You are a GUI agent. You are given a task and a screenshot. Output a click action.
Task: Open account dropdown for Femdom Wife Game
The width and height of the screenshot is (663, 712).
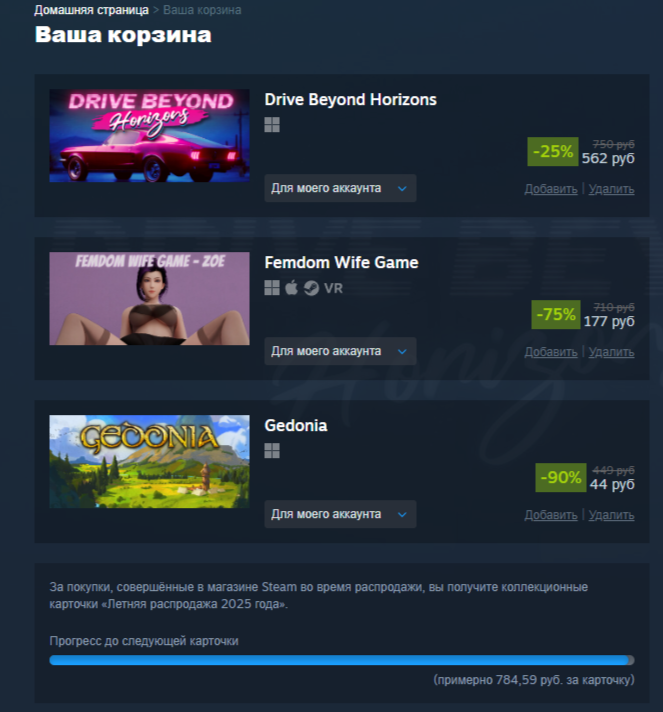tap(340, 351)
